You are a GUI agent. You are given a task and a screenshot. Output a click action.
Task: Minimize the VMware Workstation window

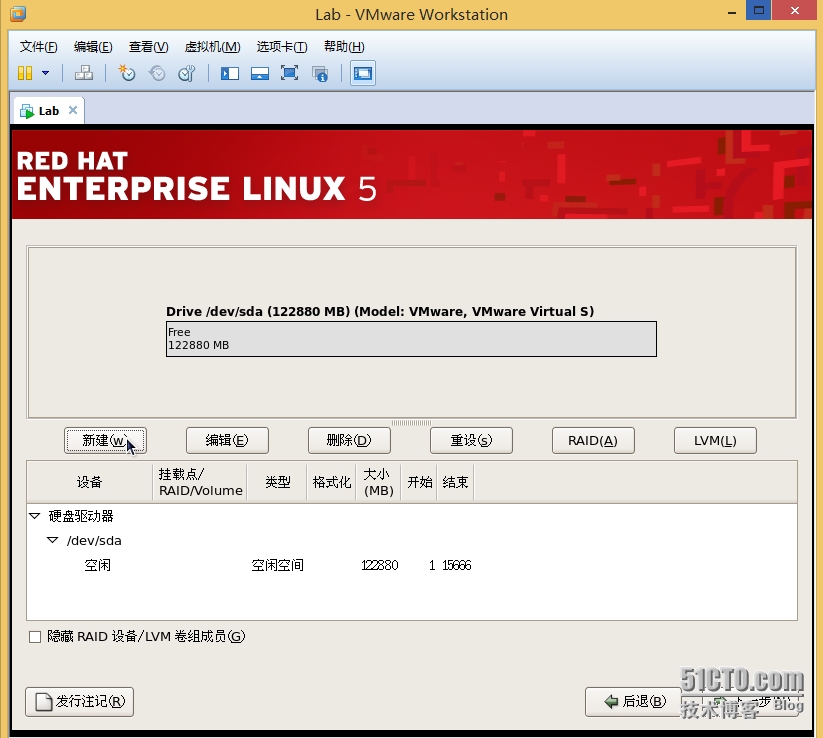(x=732, y=13)
